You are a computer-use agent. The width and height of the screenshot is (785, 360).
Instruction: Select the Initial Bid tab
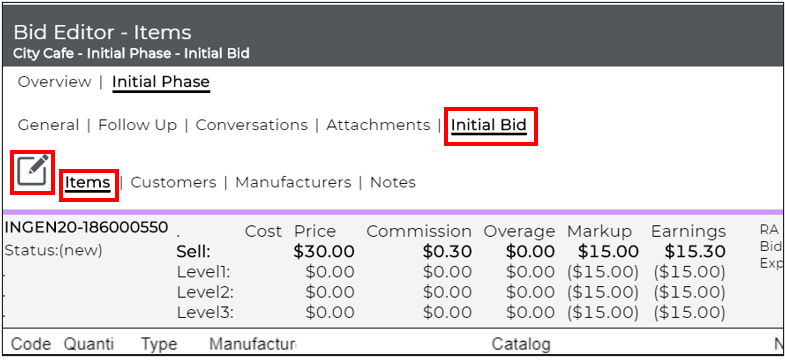click(x=489, y=126)
